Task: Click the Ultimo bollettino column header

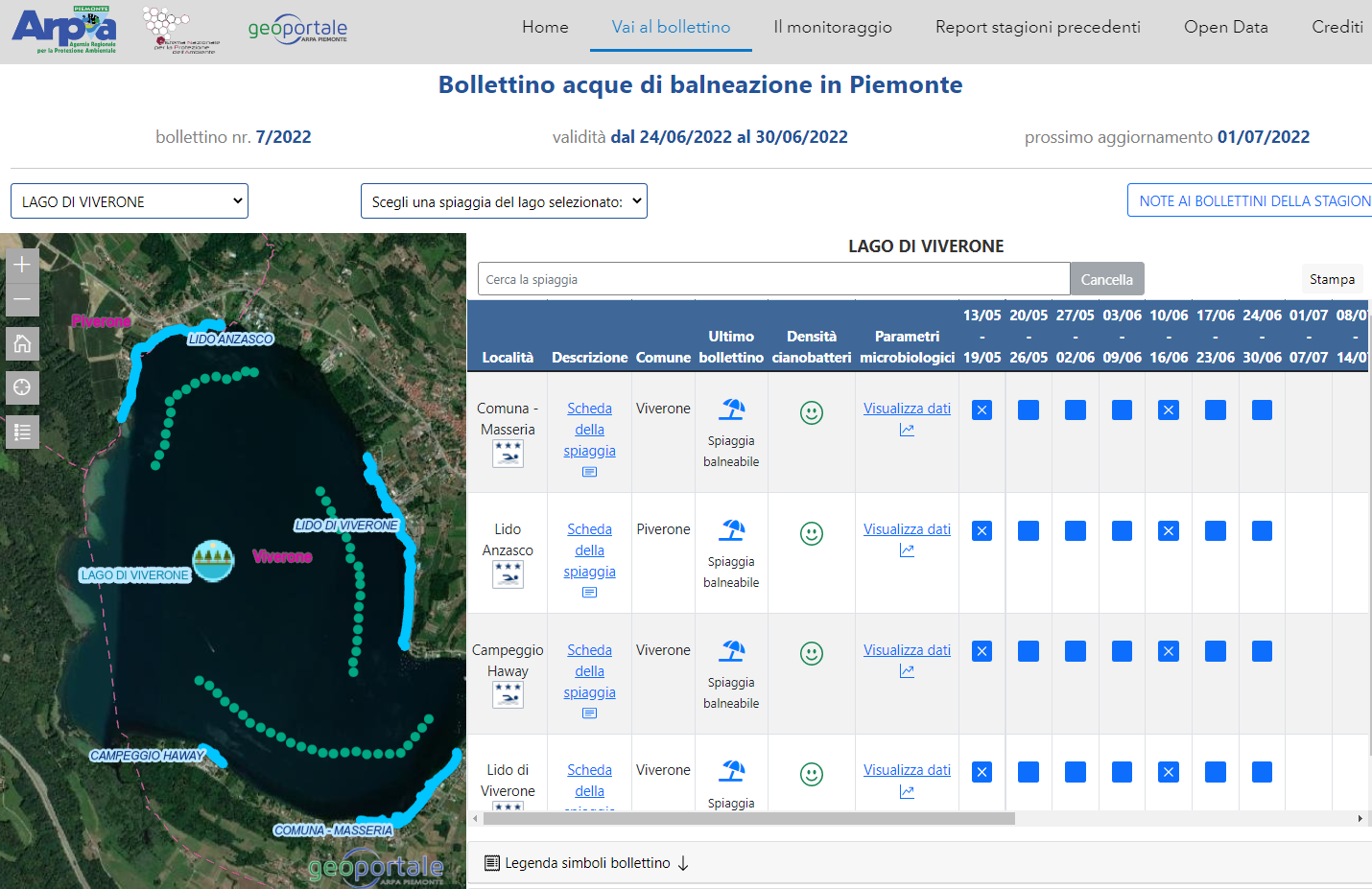Action: (731, 347)
